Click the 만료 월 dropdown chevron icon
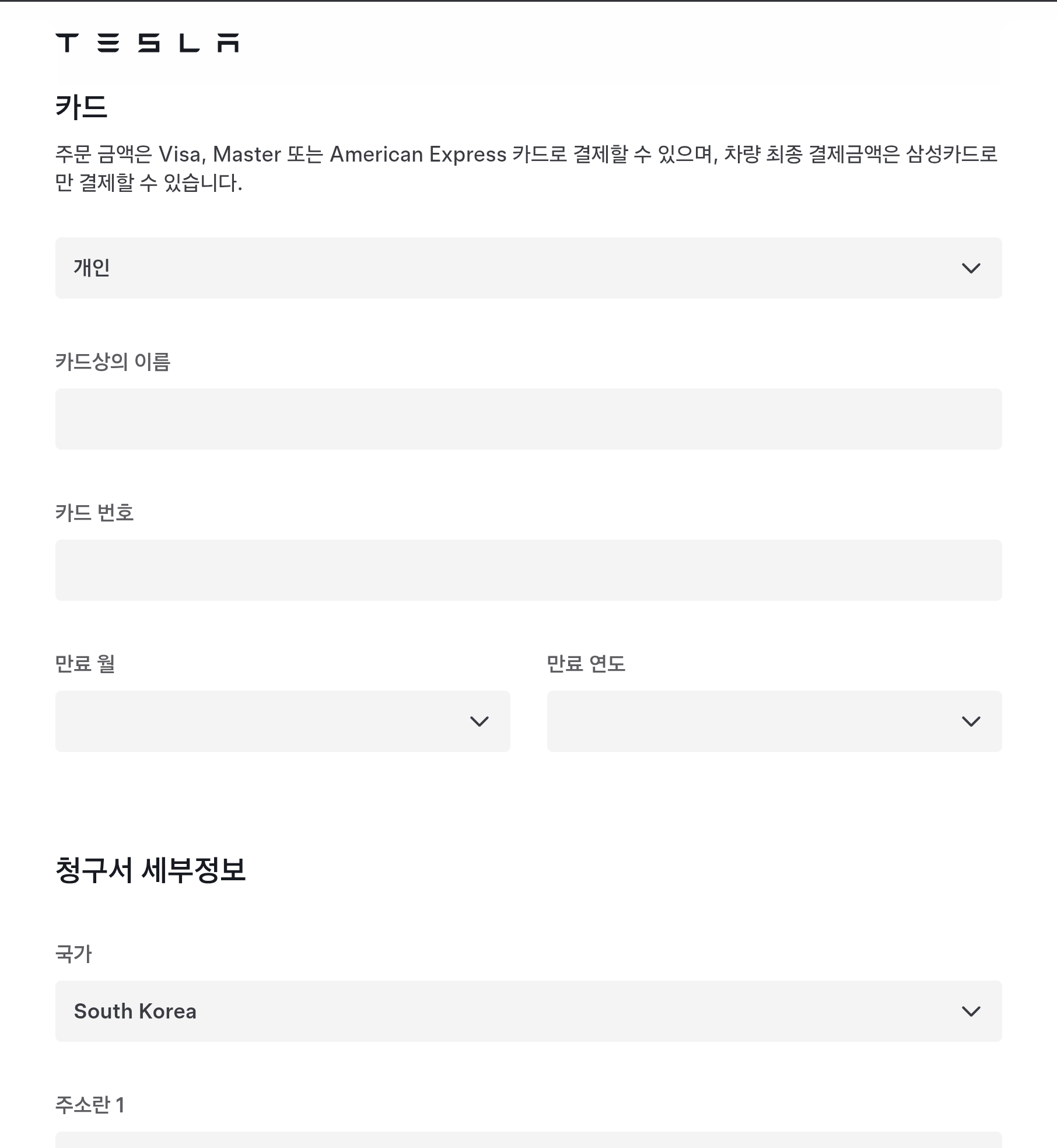Screen dimensions: 1057x1148 (480, 722)
